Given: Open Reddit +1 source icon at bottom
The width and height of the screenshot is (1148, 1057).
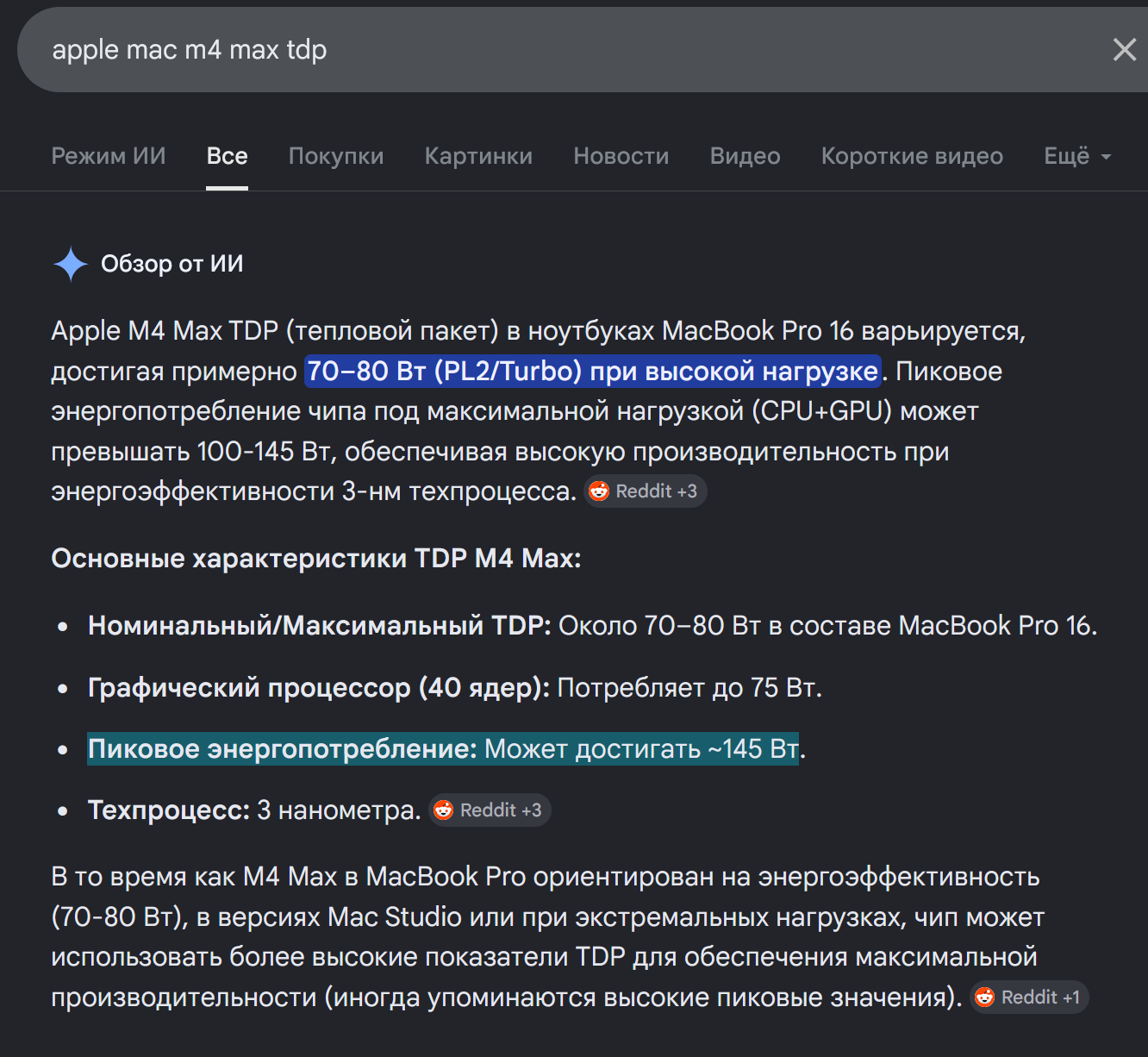Looking at the screenshot, I should [984, 998].
